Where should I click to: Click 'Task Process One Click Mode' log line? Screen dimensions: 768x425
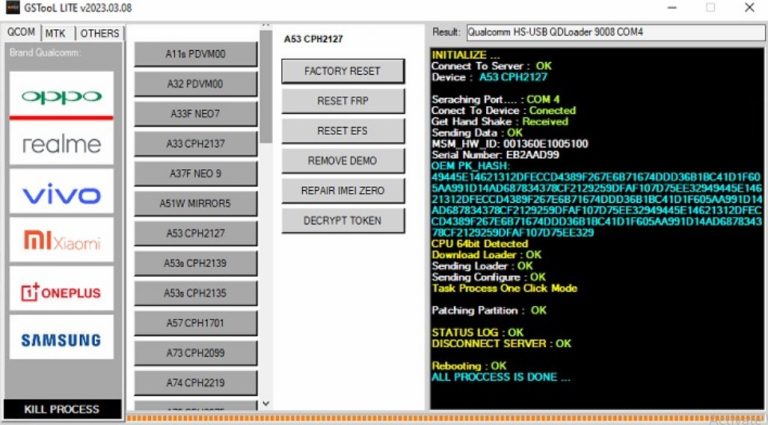tap(504, 288)
